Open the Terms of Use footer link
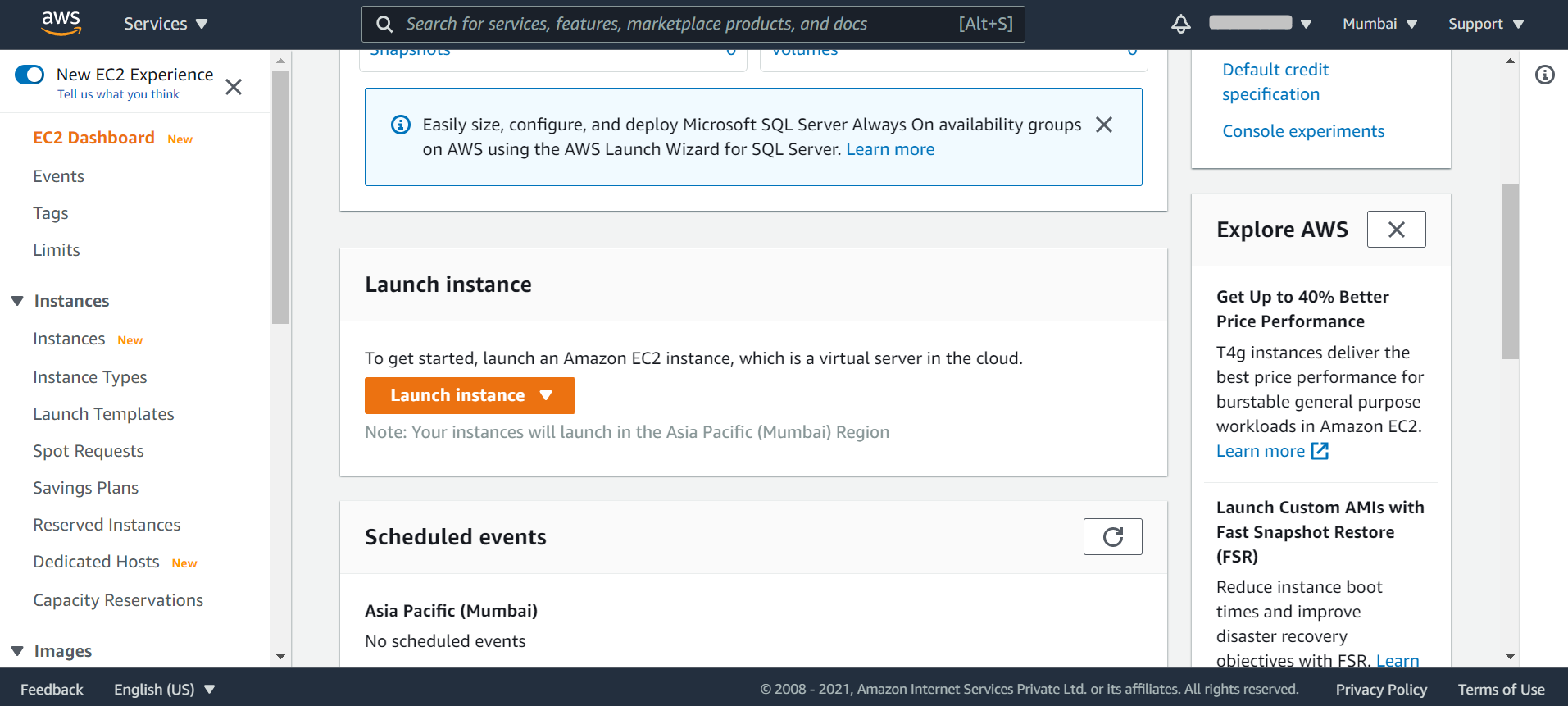1568x706 pixels. pos(1501,690)
